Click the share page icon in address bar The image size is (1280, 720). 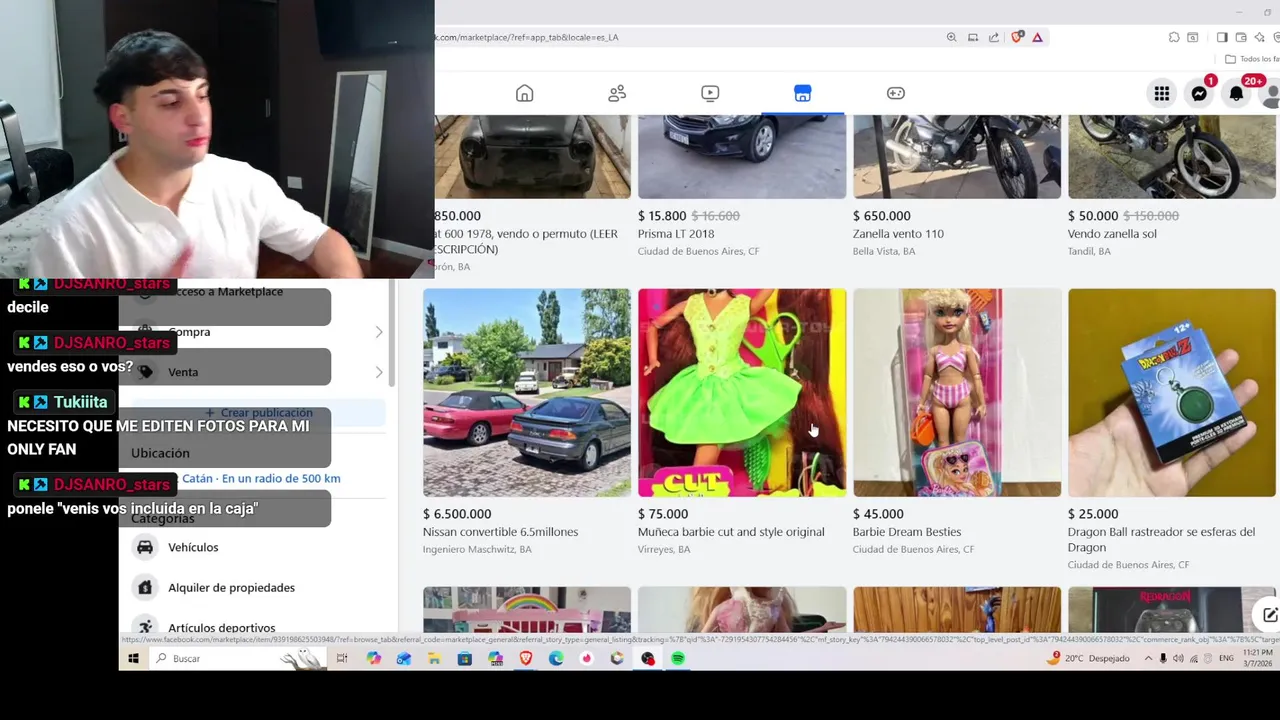coord(994,37)
